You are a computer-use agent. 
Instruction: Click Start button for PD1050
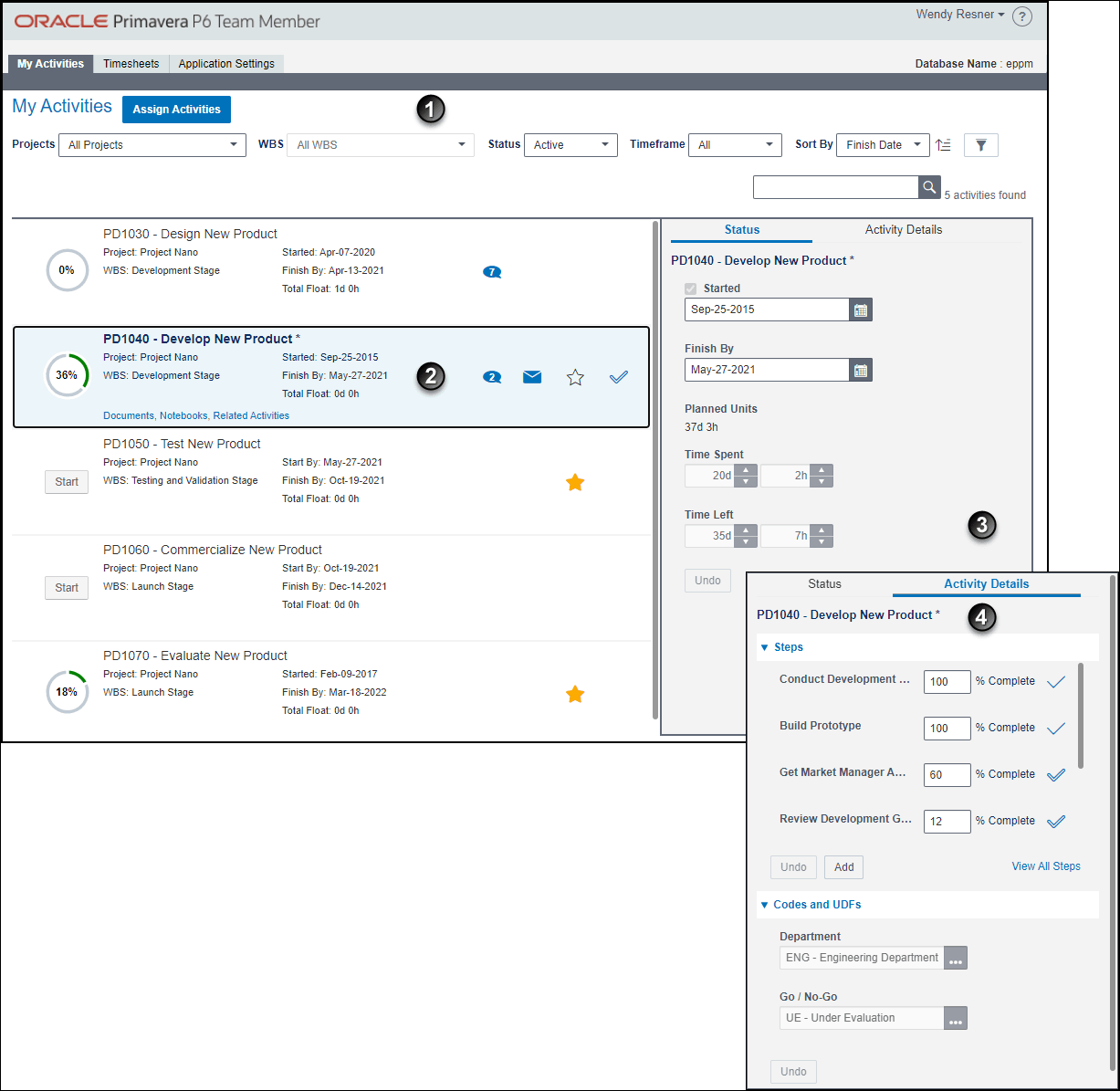tap(67, 482)
